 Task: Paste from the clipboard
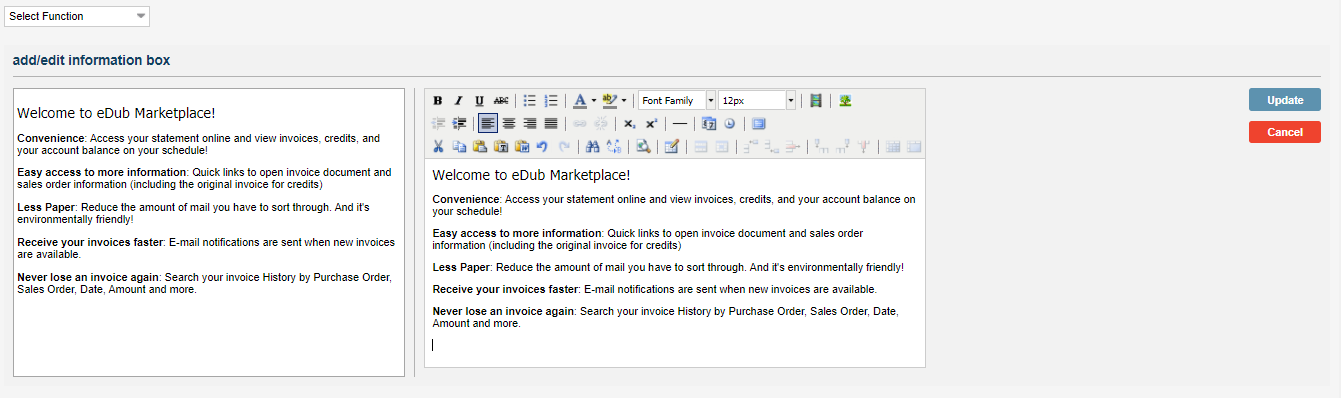[480, 146]
